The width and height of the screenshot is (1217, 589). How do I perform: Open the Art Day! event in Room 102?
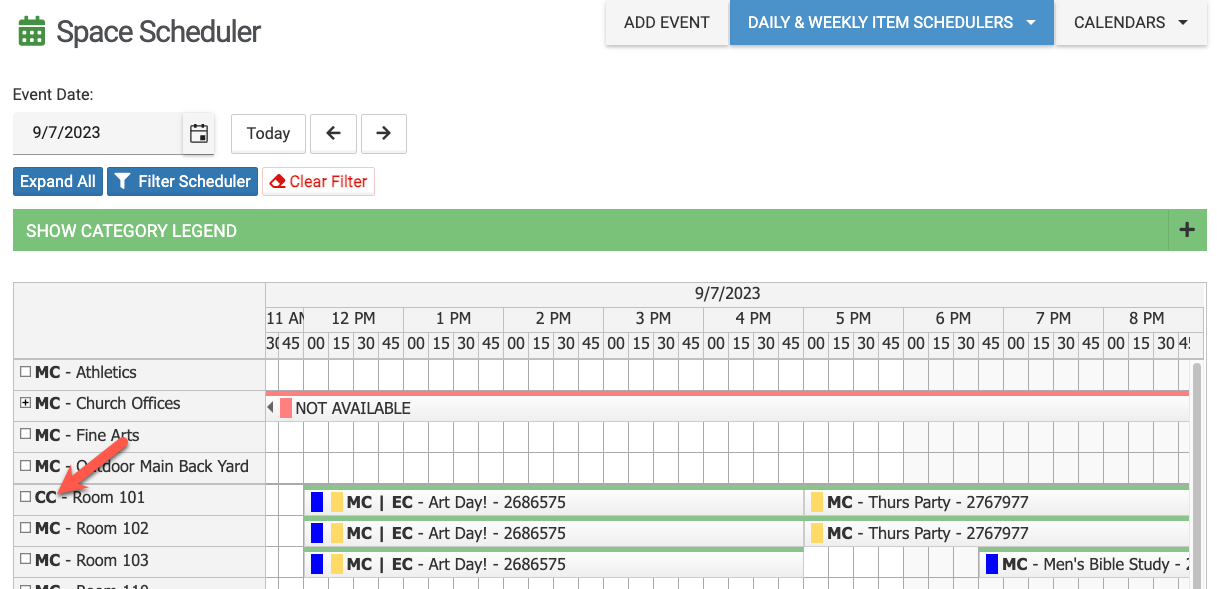pyautogui.click(x=554, y=533)
